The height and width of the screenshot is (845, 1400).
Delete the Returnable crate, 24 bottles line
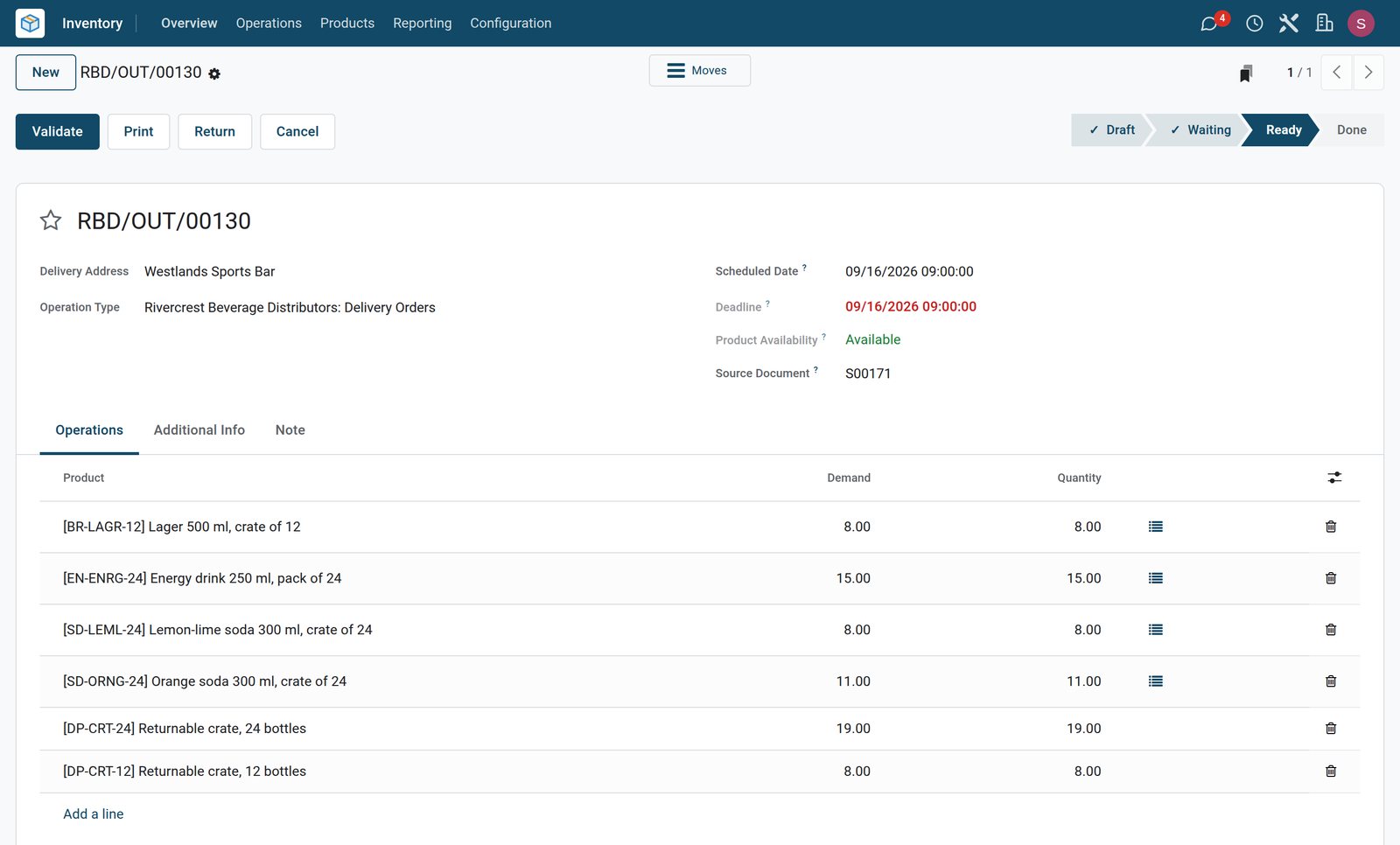coord(1331,729)
